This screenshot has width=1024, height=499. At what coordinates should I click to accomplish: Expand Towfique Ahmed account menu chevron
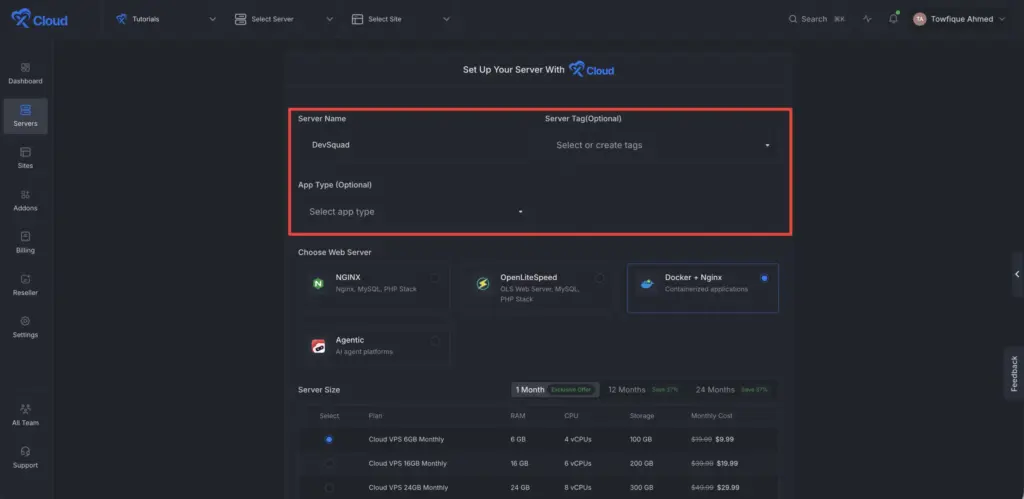(x=1002, y=19)
